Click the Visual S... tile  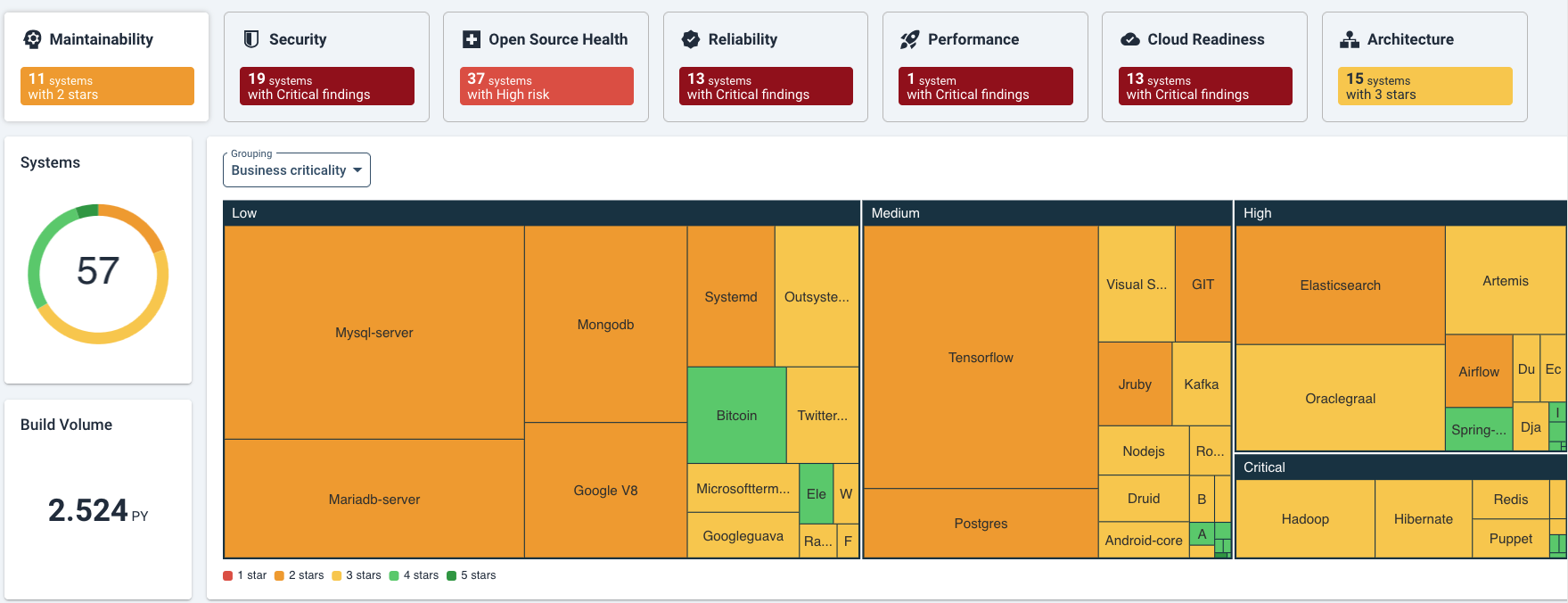(x=1137, y=284)
